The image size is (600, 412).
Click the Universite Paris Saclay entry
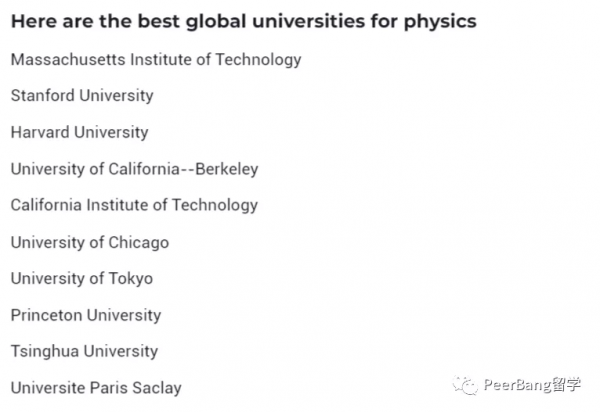(x=96, y=388)
